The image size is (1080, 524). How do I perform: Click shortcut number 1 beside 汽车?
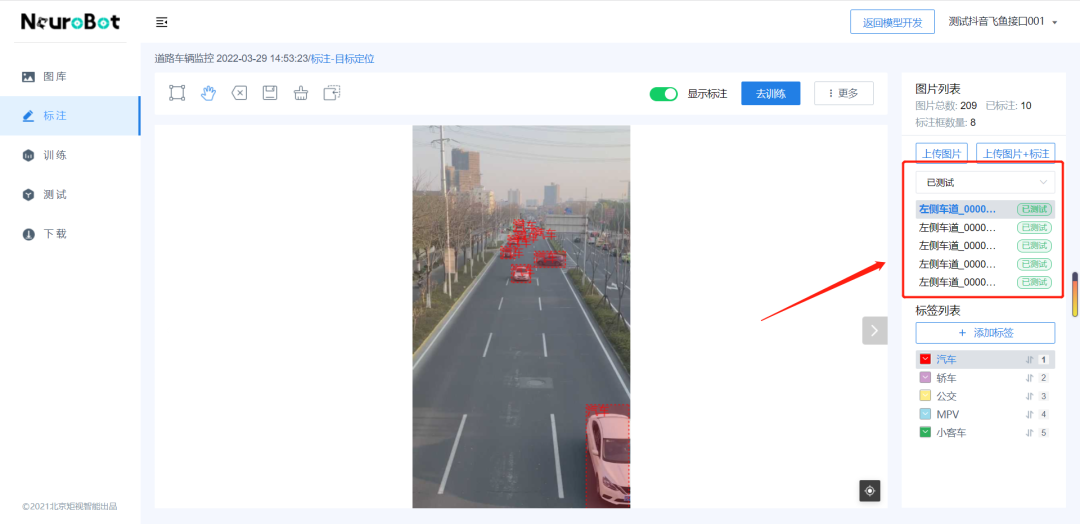point(1043,359)
